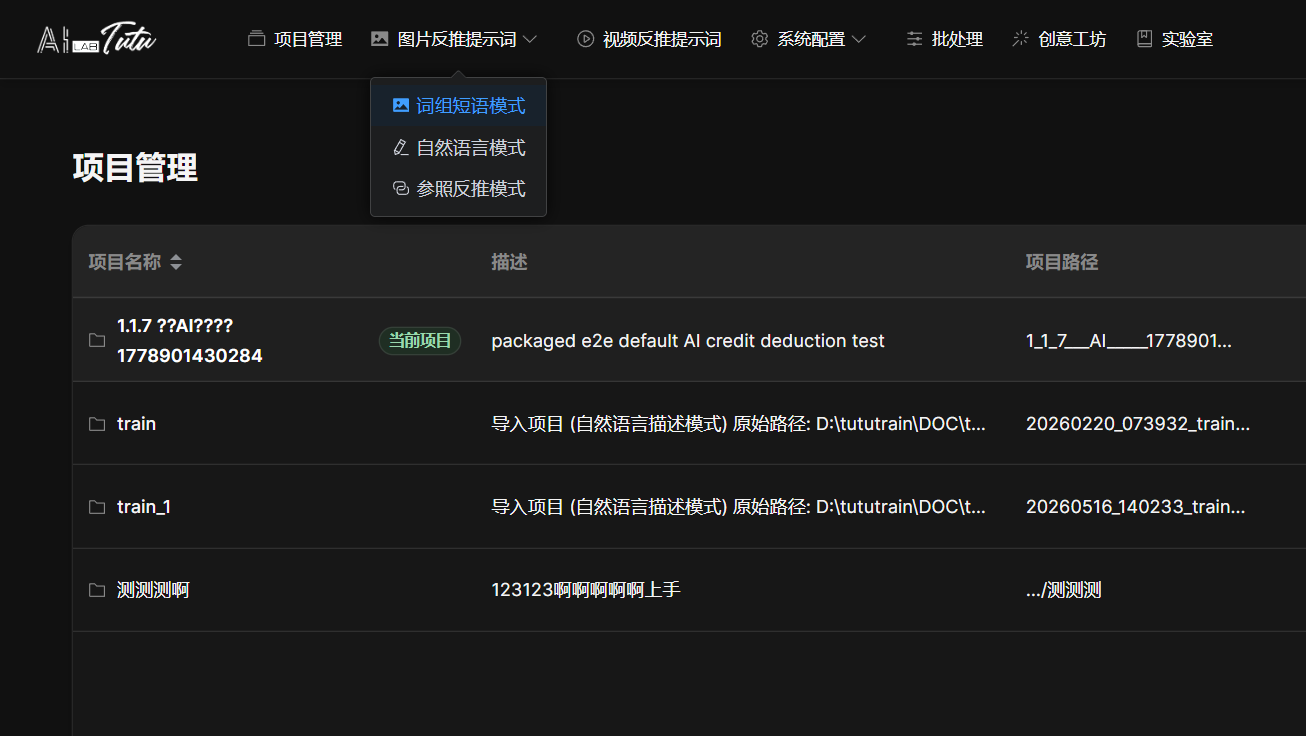Click the description in the train row
This screenshot has width=1306, height=736.
coord(739,424)
